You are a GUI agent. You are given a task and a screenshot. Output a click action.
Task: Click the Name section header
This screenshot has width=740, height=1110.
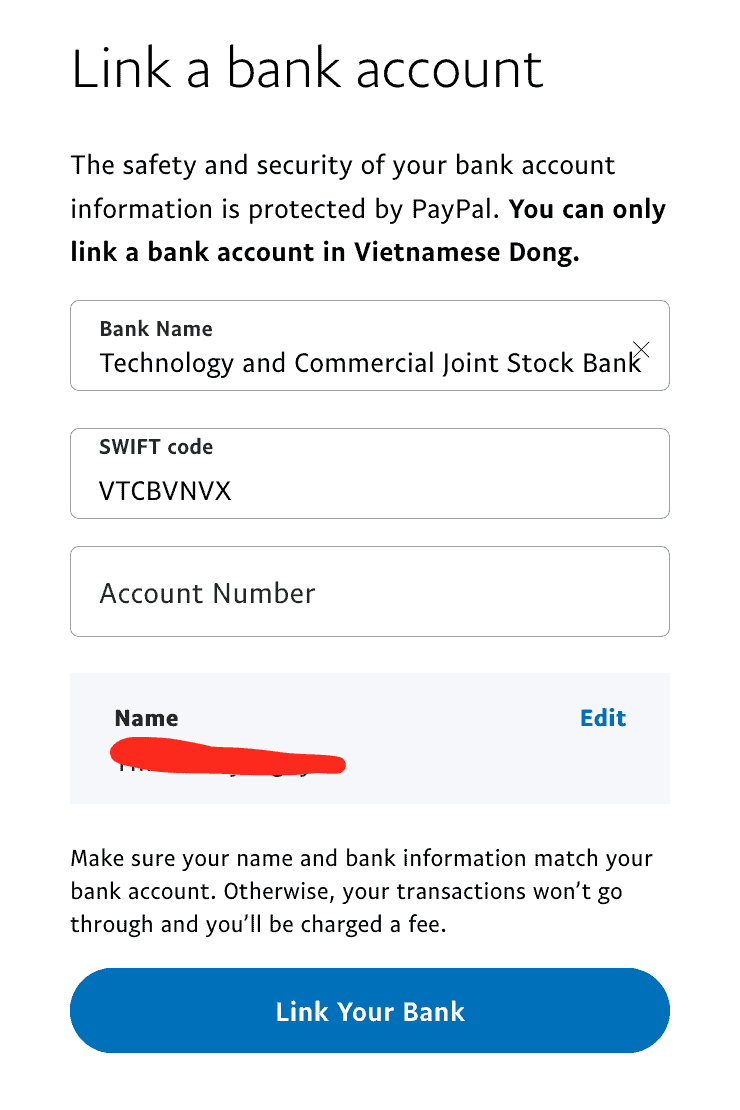[145, 718]
